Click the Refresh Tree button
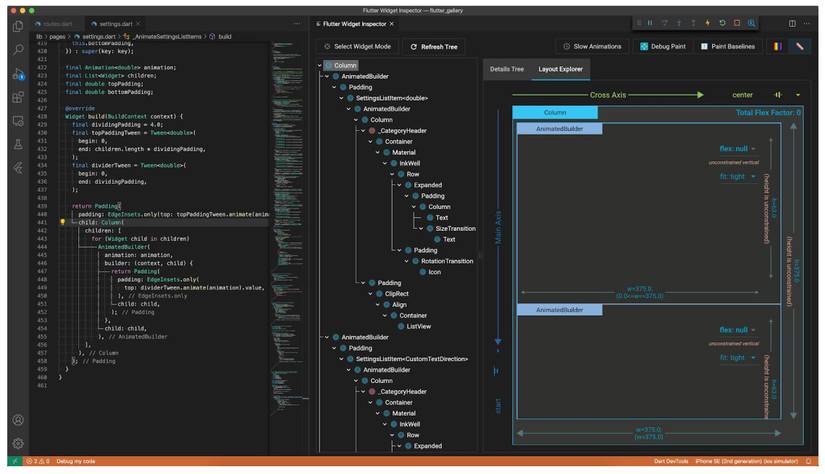 [x=434, y=47]
